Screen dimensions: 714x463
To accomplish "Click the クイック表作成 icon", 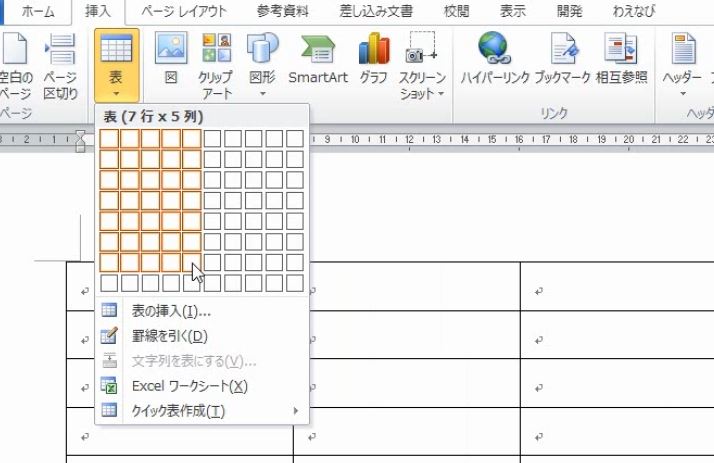I will click(109, 410).
